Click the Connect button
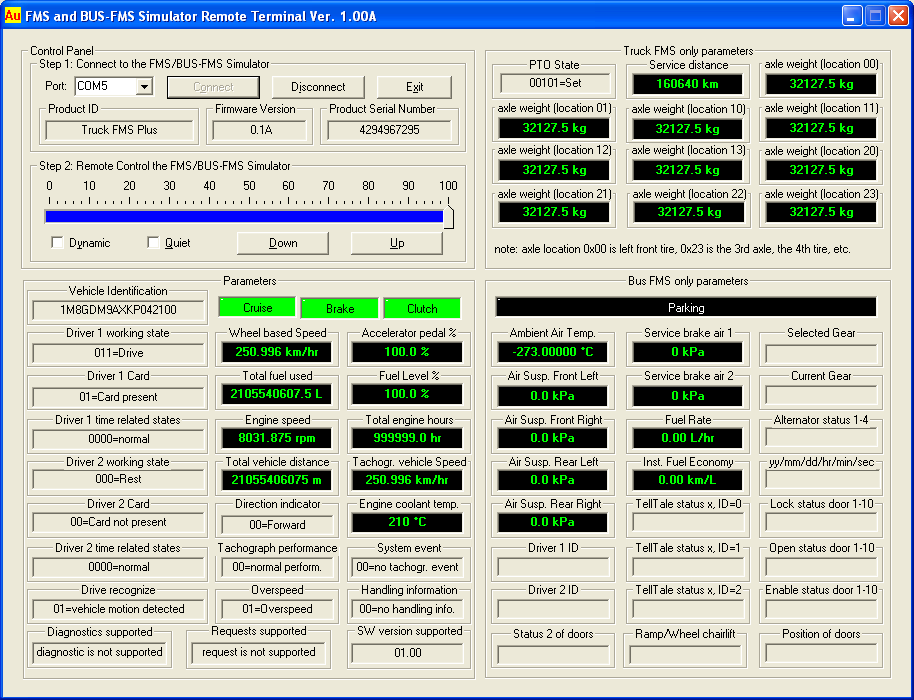The image size is (914, 700). [x=213, y=87]
